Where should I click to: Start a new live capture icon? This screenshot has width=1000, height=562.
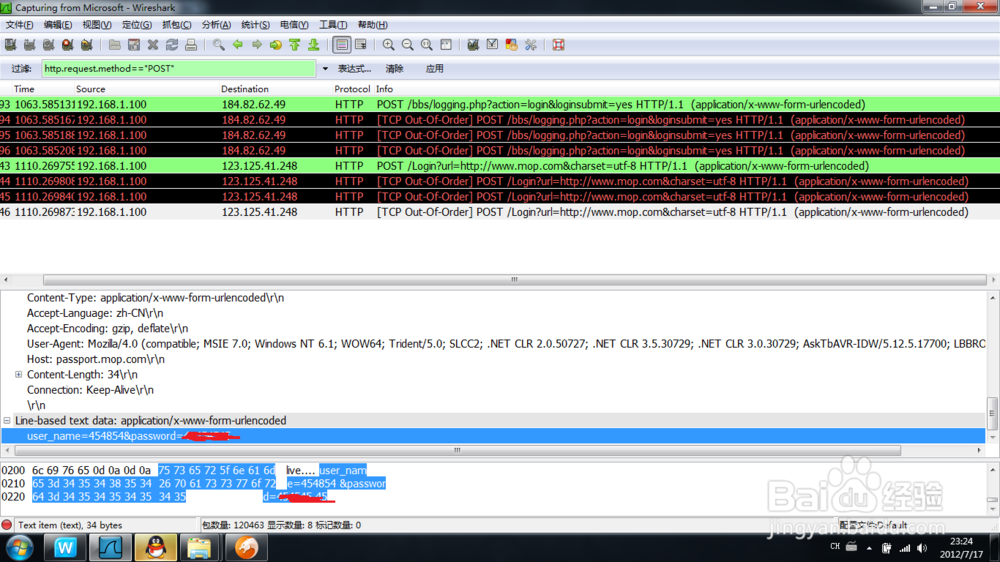coord(48,45)
